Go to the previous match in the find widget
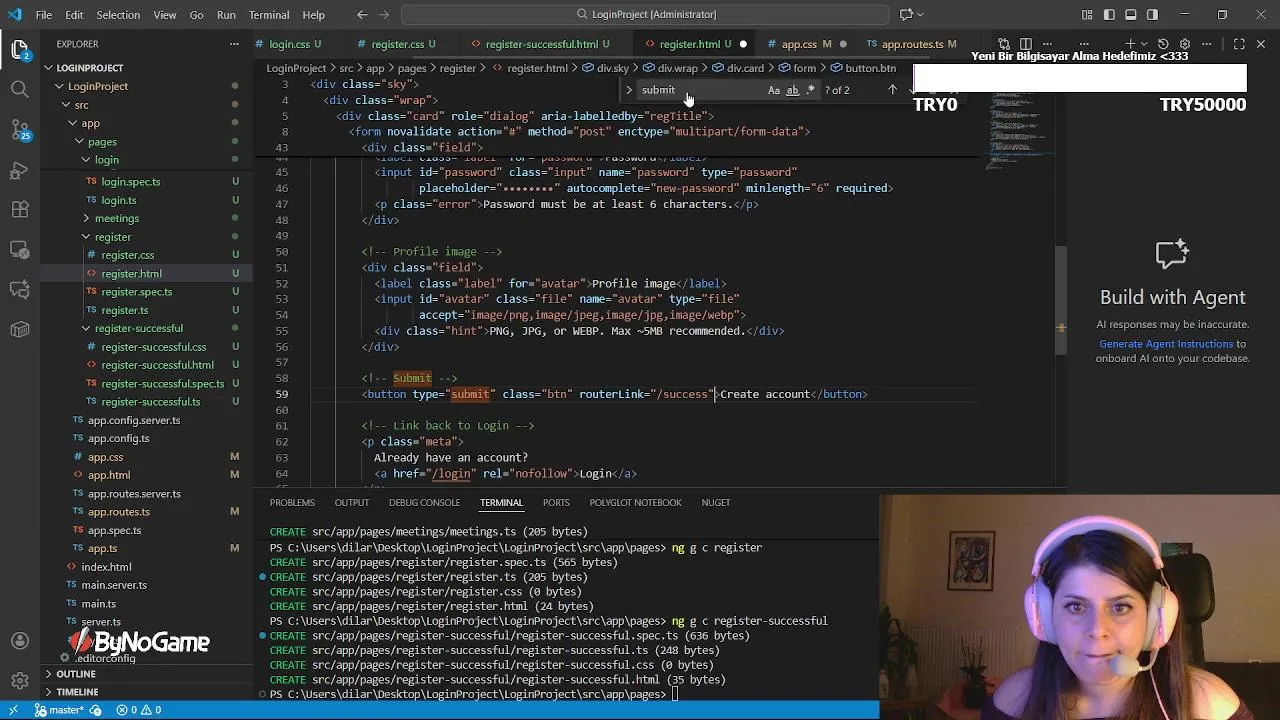This screenshot has width=1280, height=720. click(893, 90)
